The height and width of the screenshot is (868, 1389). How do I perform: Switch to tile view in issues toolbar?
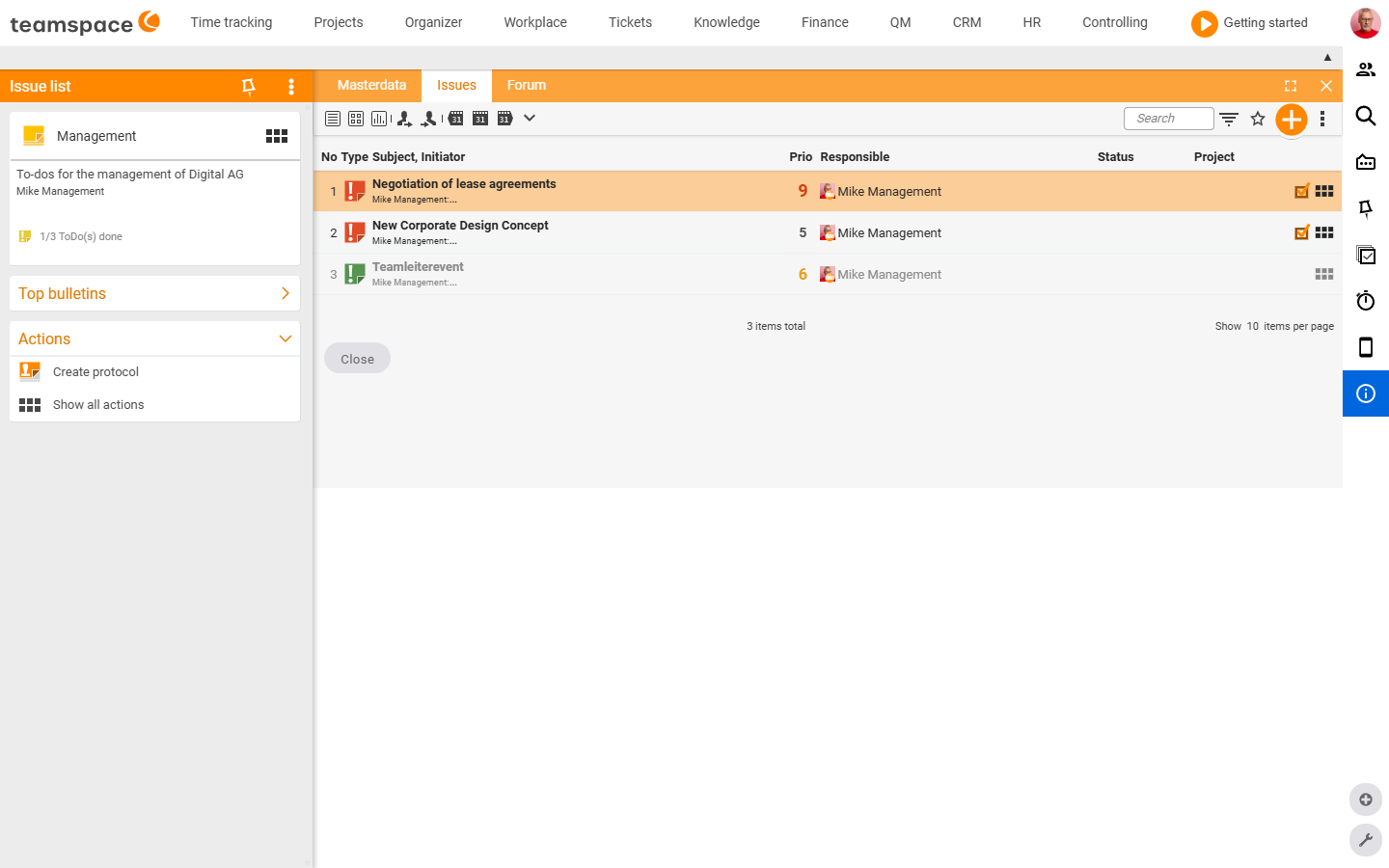(x=356, y=119)
